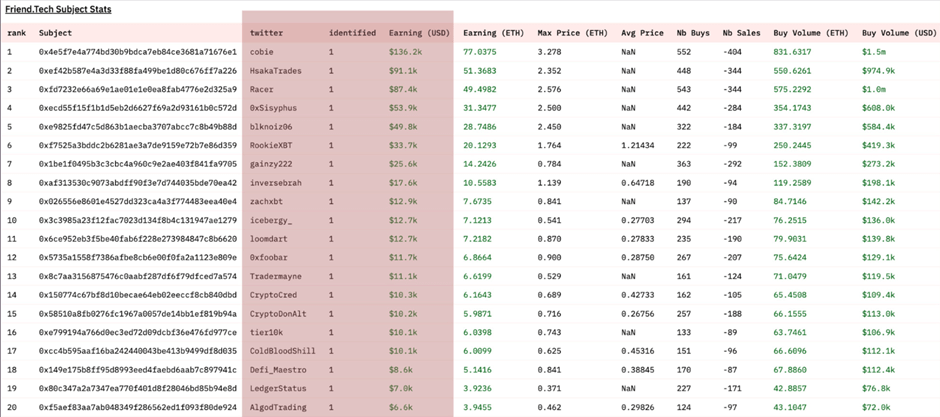Sort by Earning (USD) column header

(x=418, y=34)
